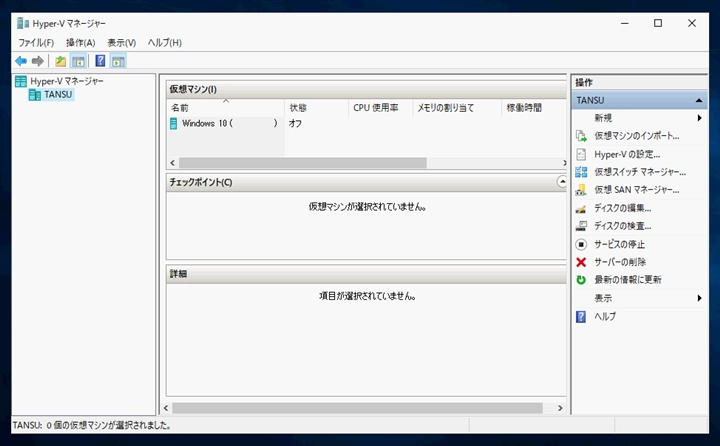Click the 仮想スイッチ マネージャー icon
The image size is (720, 446).
581,172
